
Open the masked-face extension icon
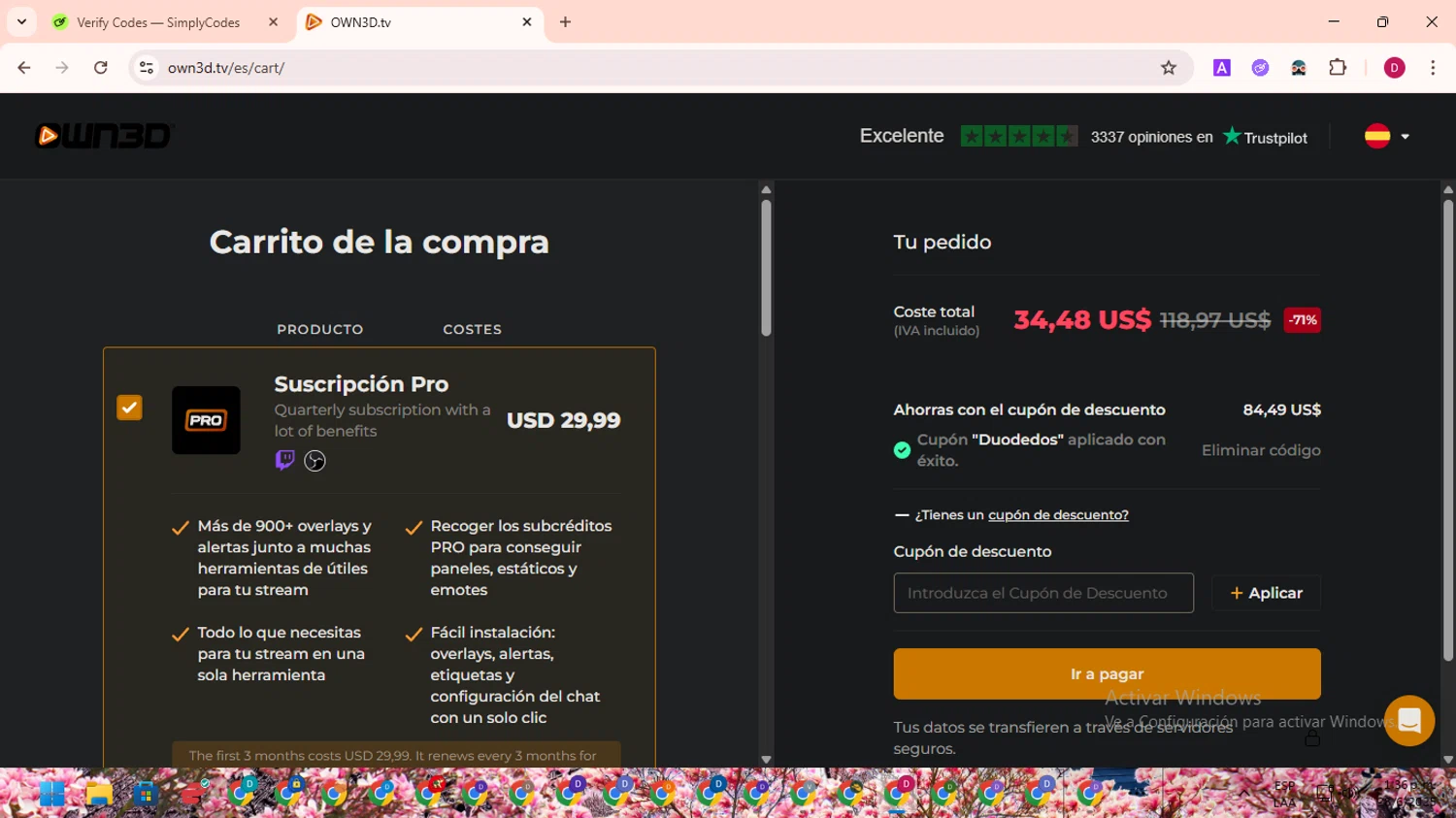[x=1299, y=68]
